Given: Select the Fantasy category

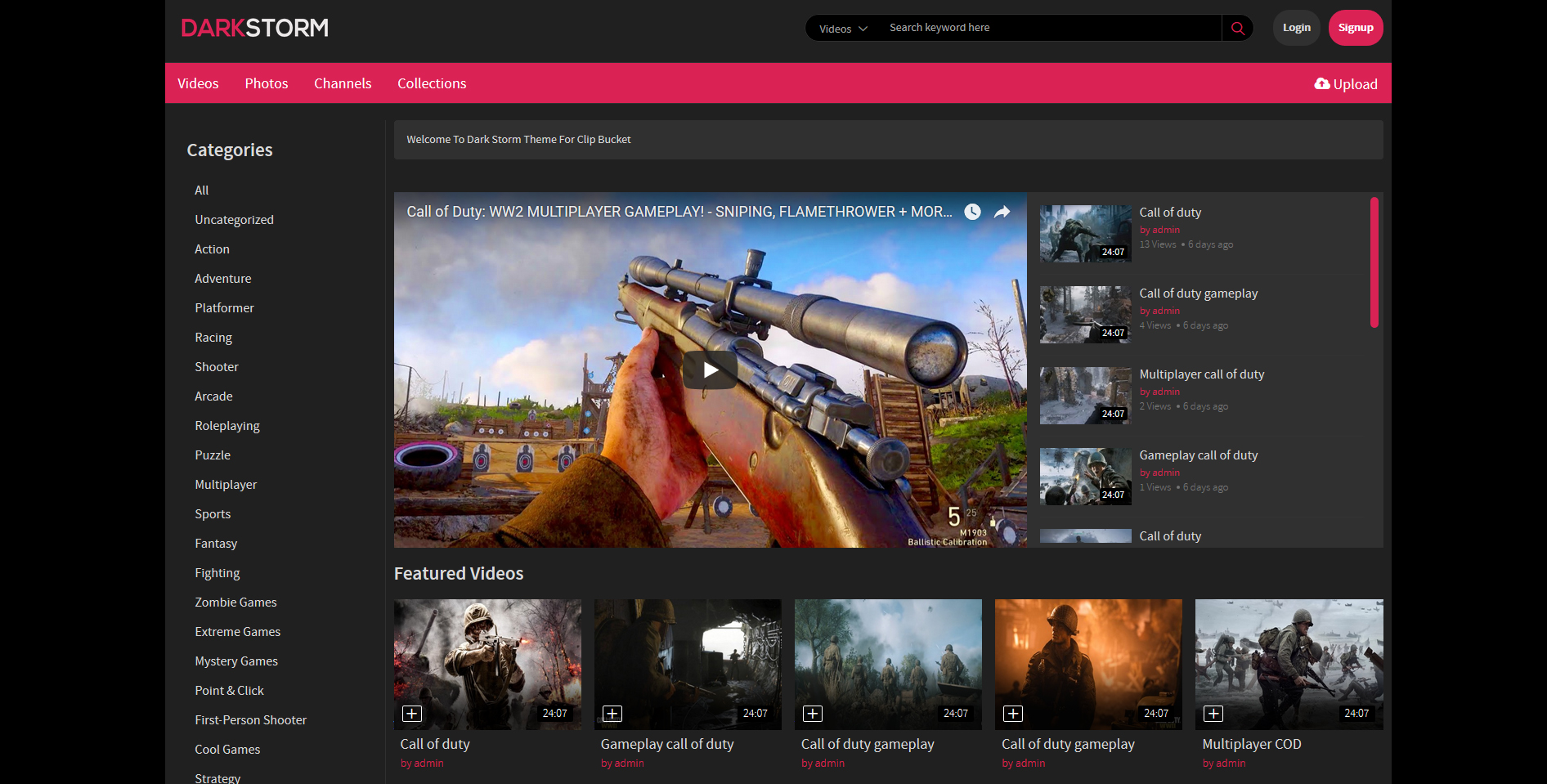Looking at the screenshot, I should point(216,544).
